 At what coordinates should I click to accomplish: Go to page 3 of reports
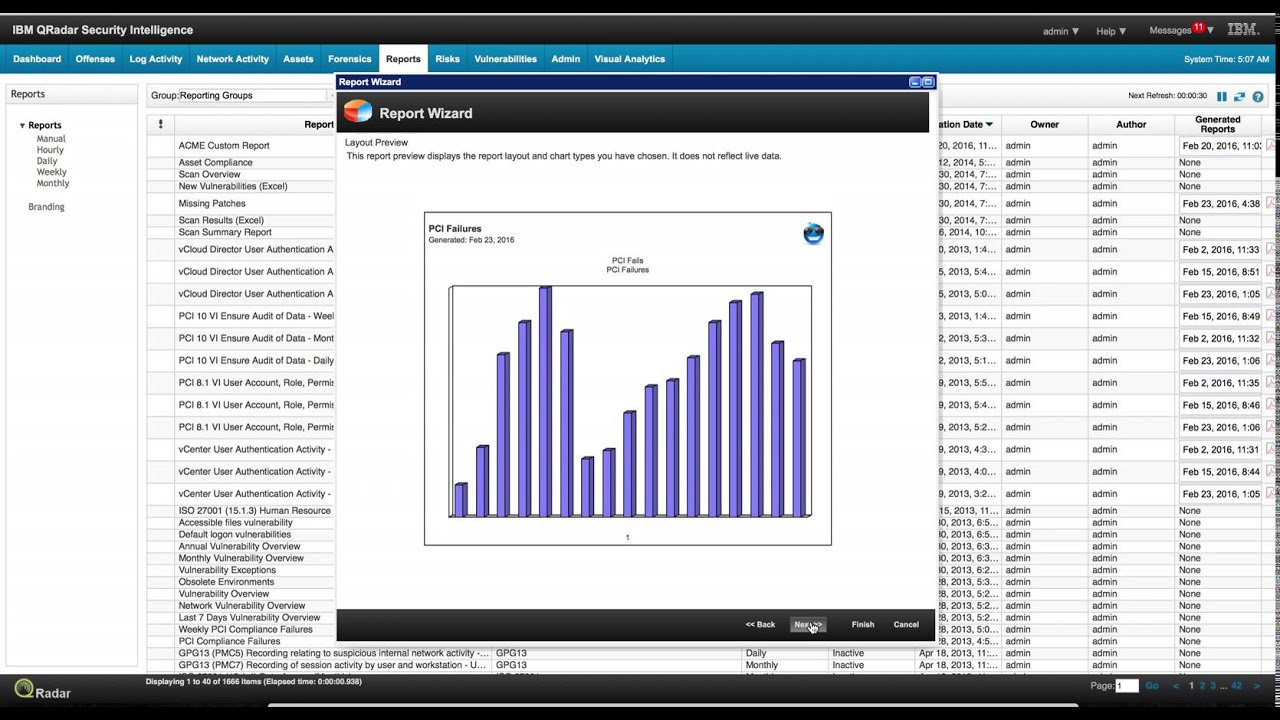[1213, 686]
